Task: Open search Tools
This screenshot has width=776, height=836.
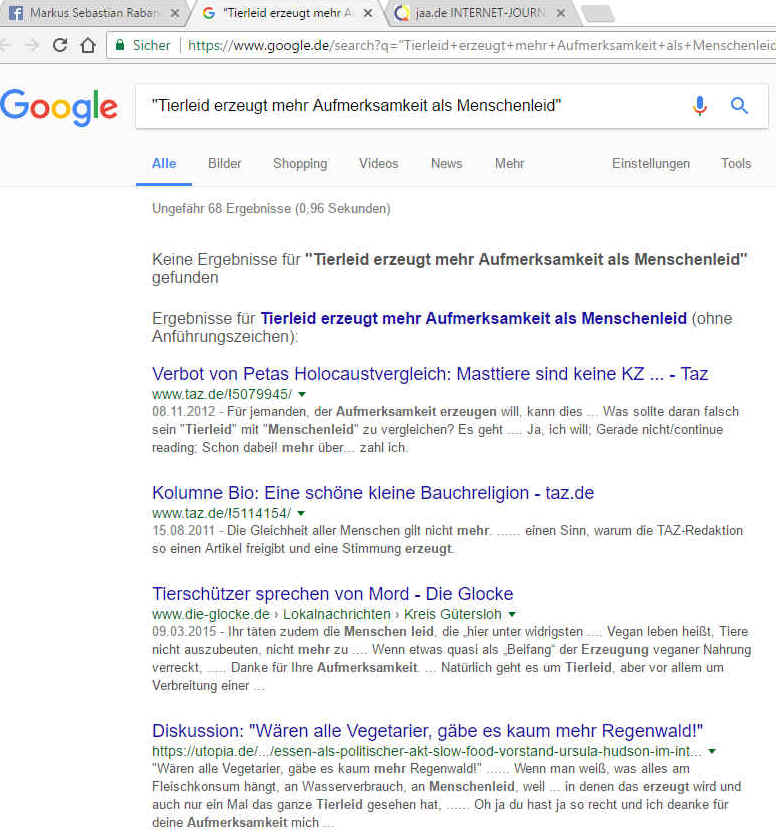Action: 736,164
